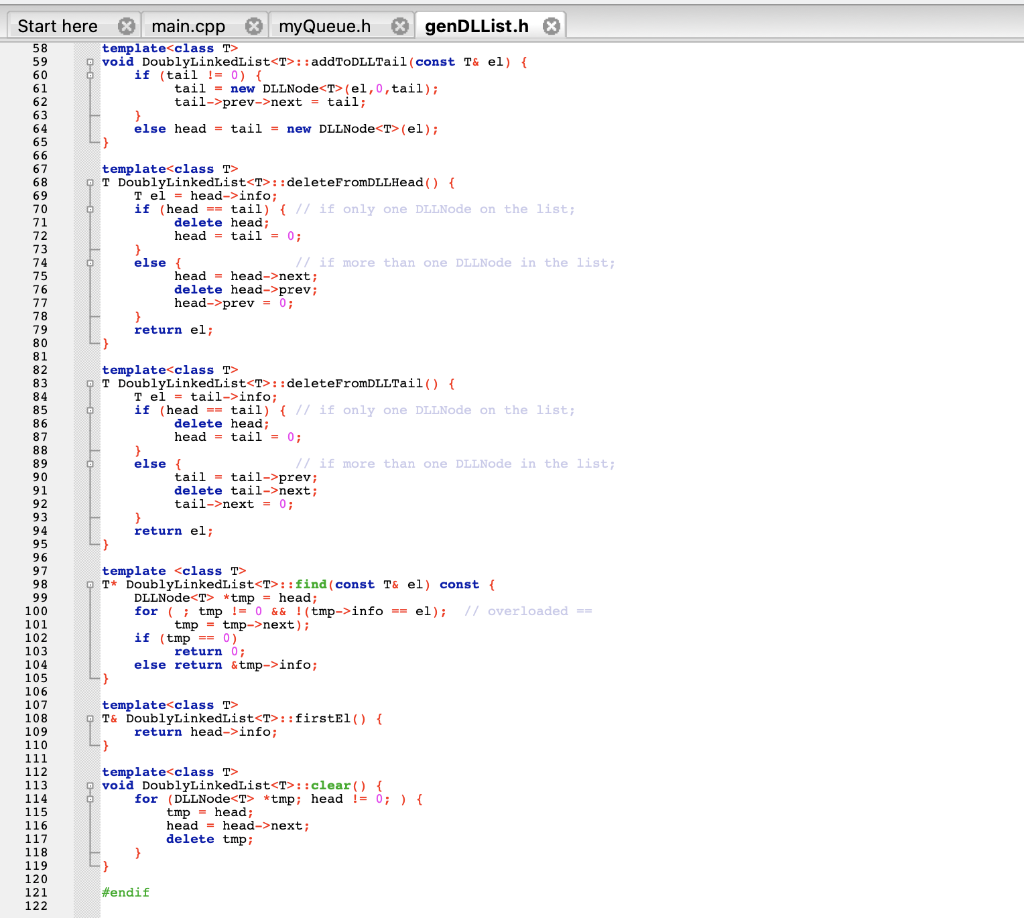Close the myQueue.h tab via its X icon
The image size is (1024, 918).
click(399, 25)
